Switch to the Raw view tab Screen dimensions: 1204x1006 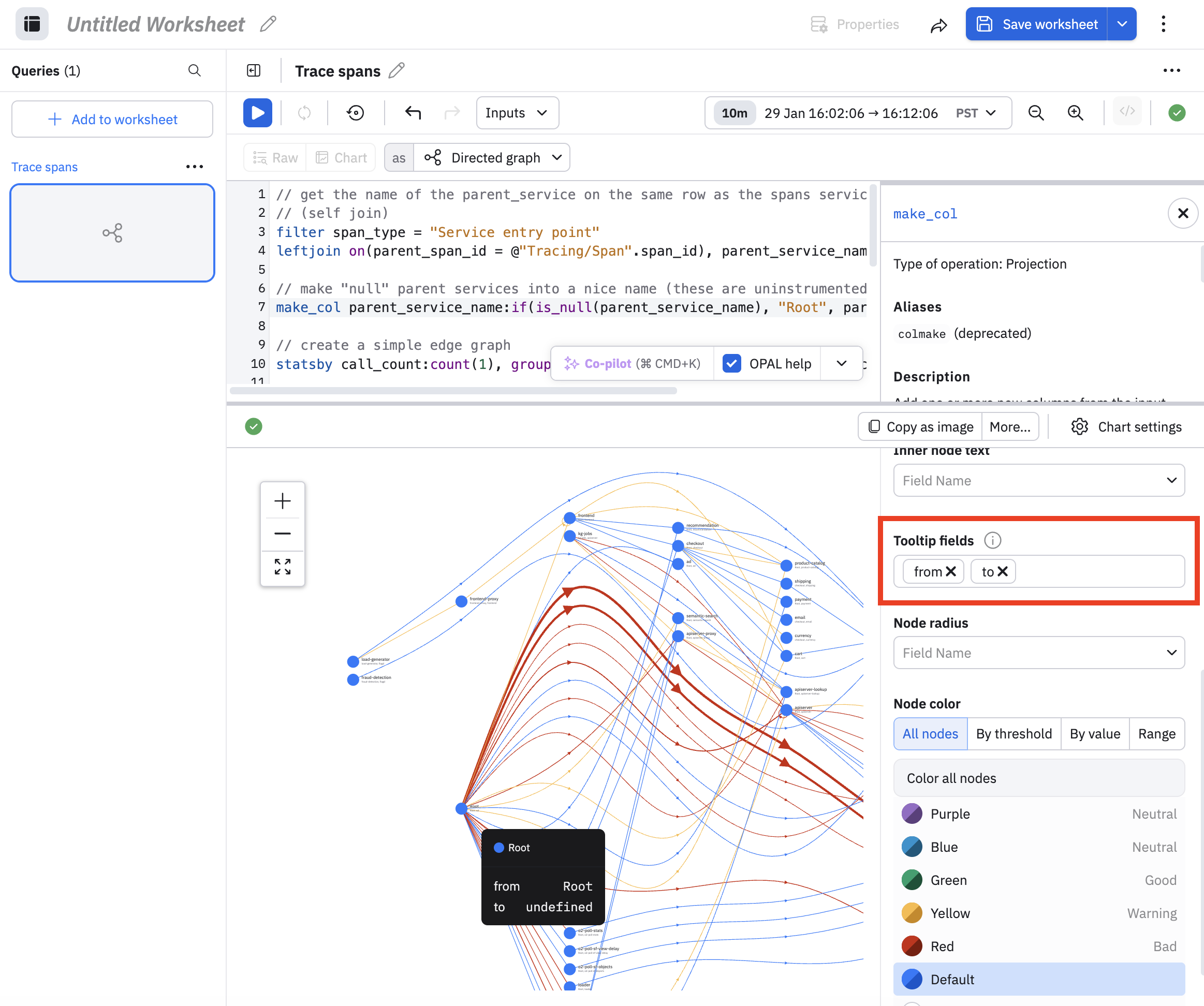[276, 158]
